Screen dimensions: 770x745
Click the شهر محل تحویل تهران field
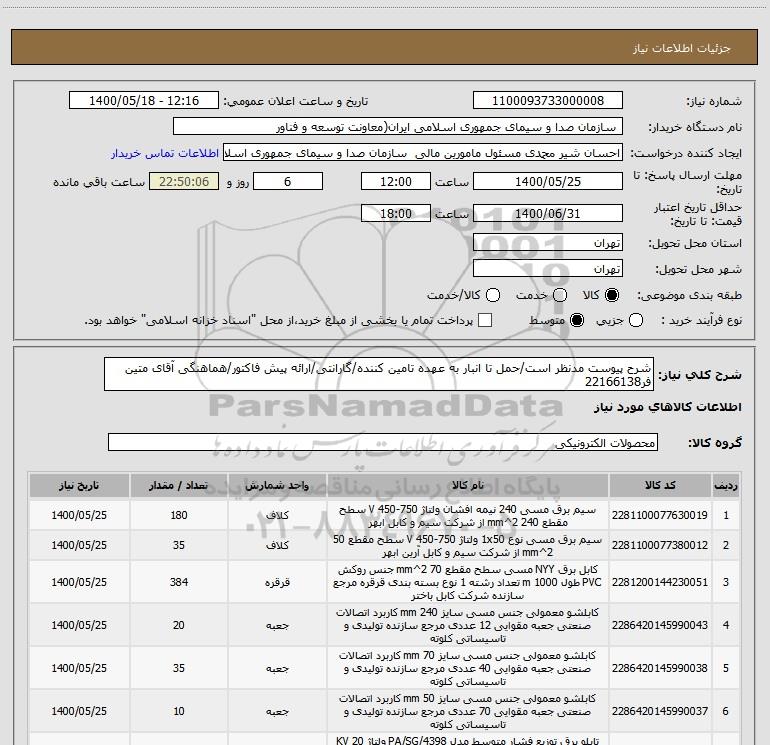pos(548,269)
